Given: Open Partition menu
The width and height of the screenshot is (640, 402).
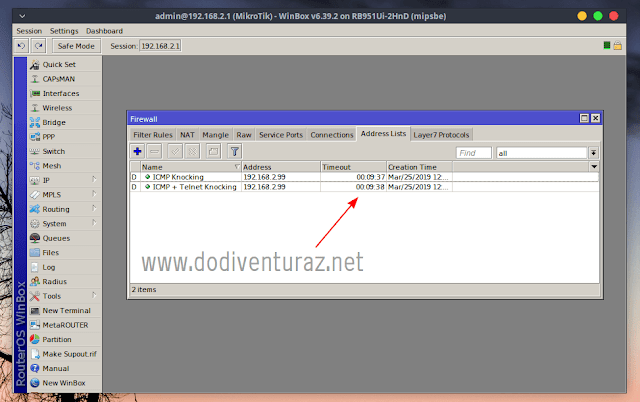Looking at the screenshot, I should pyautogui.click(x=64, y=340).
